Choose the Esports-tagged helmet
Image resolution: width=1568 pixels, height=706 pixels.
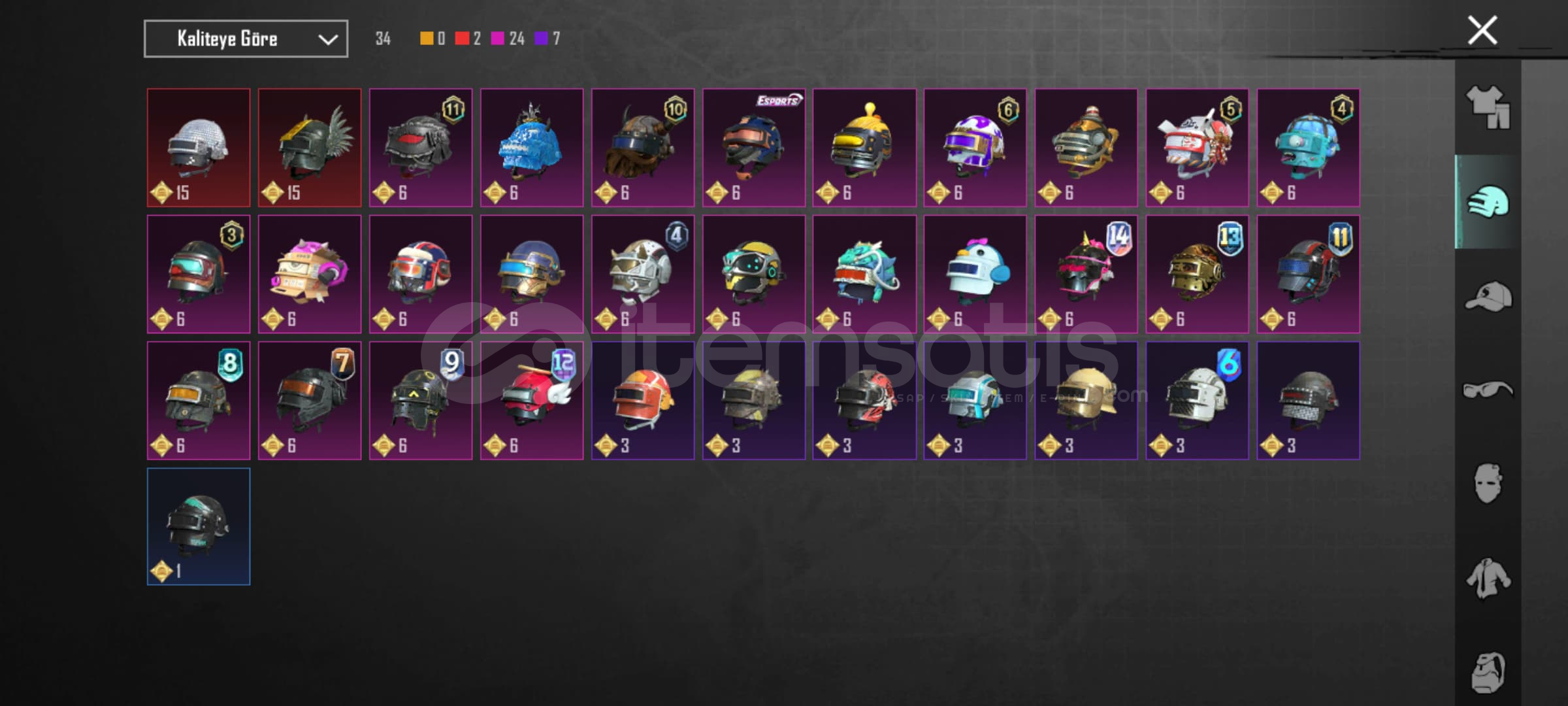click(x=754, y=148)
